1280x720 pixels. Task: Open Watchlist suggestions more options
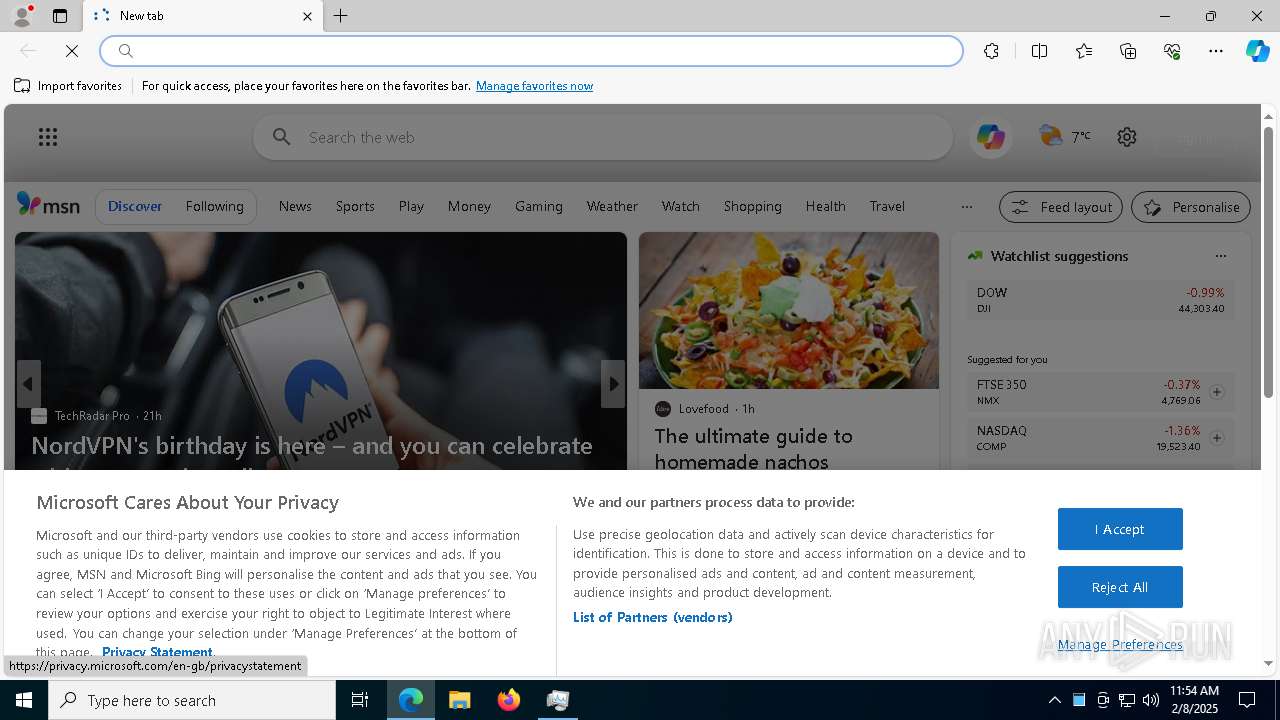tap(1220, 256)
